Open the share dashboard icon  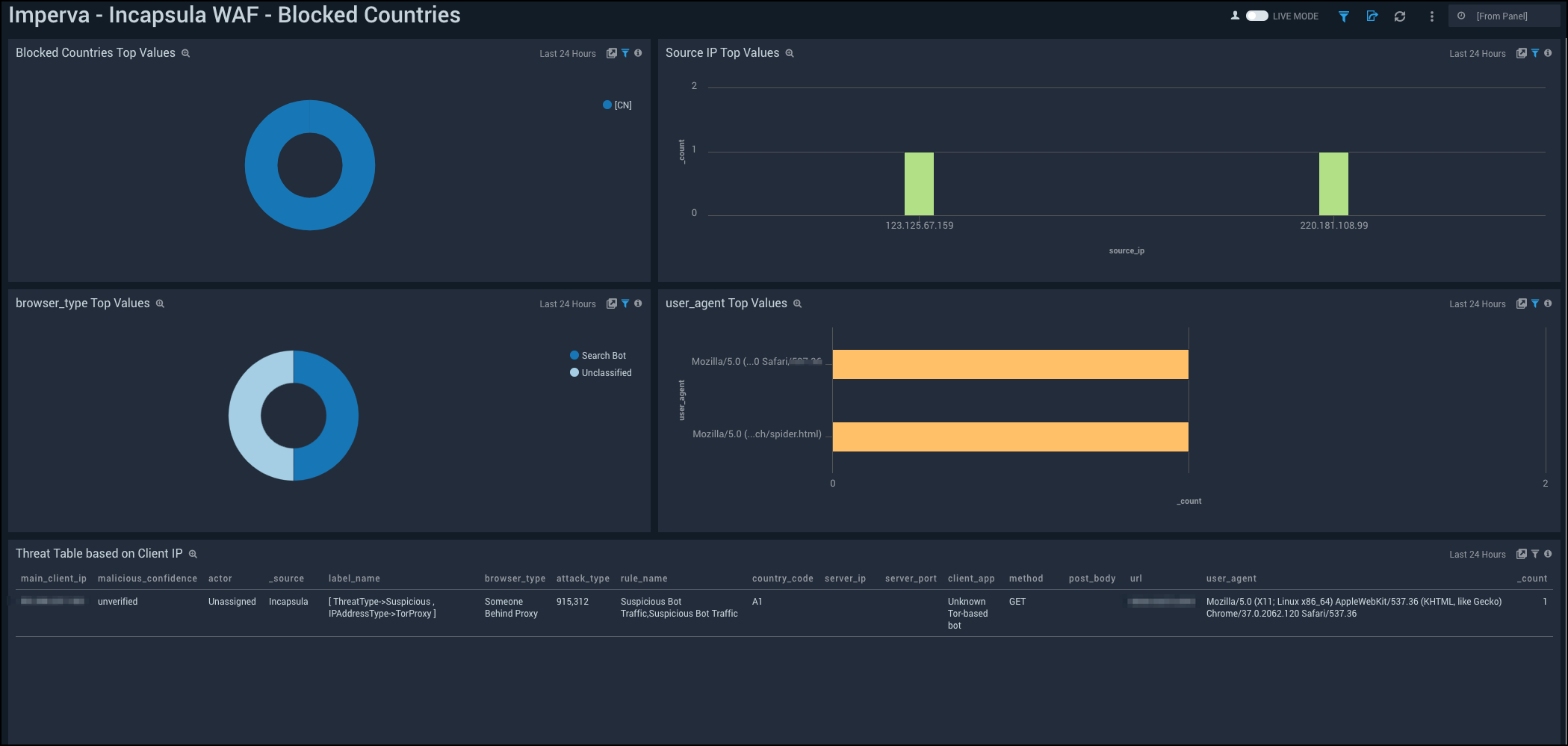pyautogui.click(x=1372, y=15)
